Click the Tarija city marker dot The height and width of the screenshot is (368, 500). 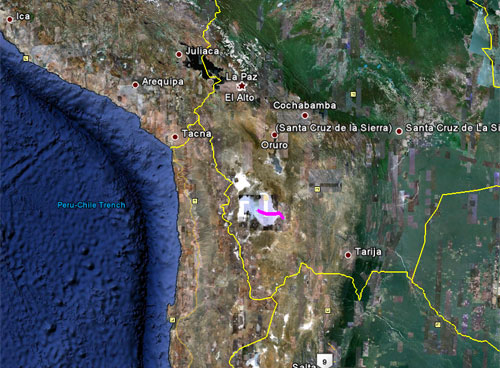pyautogui.click(x=348, y=255)
